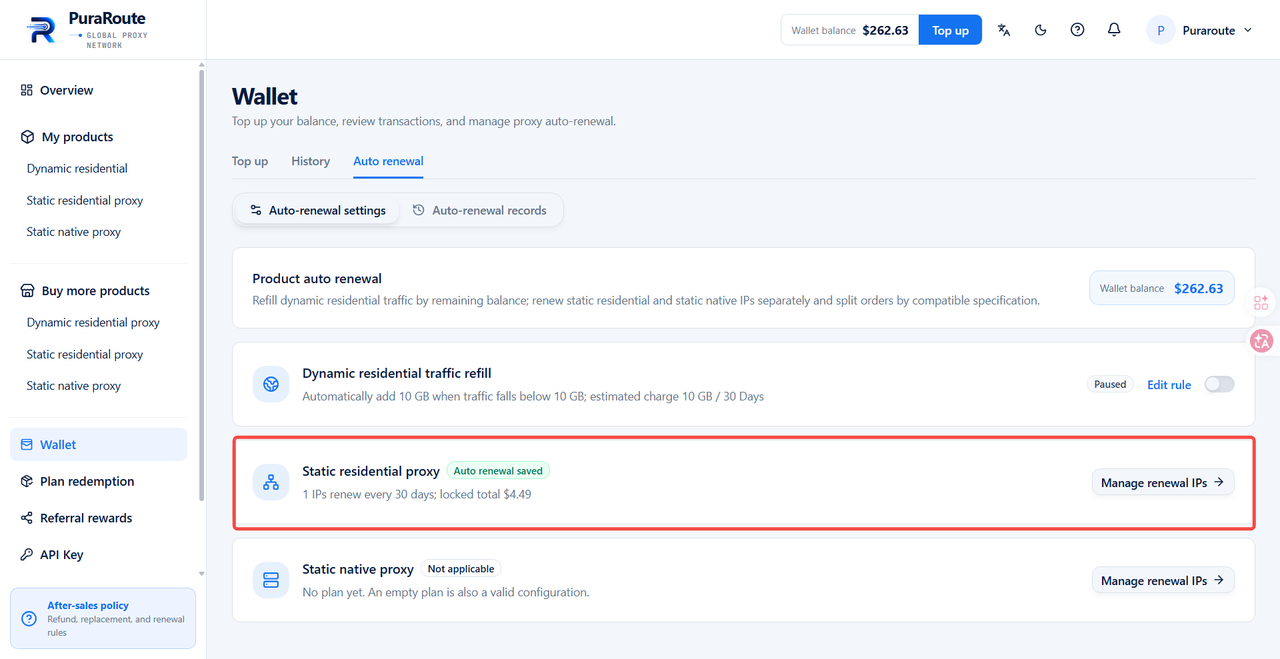This screenshot has width=1280, height=659.
Task: Switch to dark mode with moon icon
Action: 1041,30
